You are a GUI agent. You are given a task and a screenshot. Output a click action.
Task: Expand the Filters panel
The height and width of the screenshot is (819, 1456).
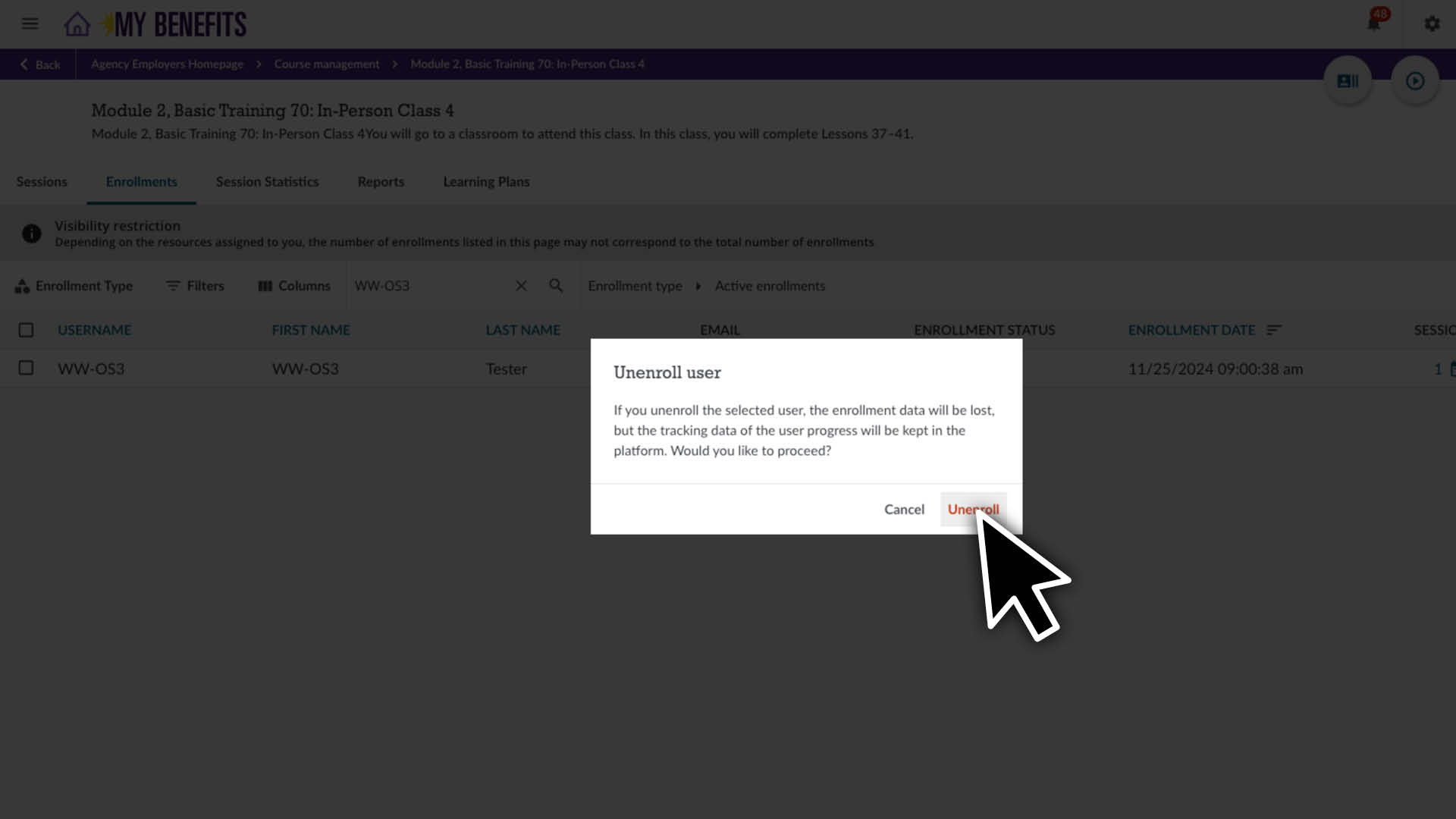coord(195,286)
